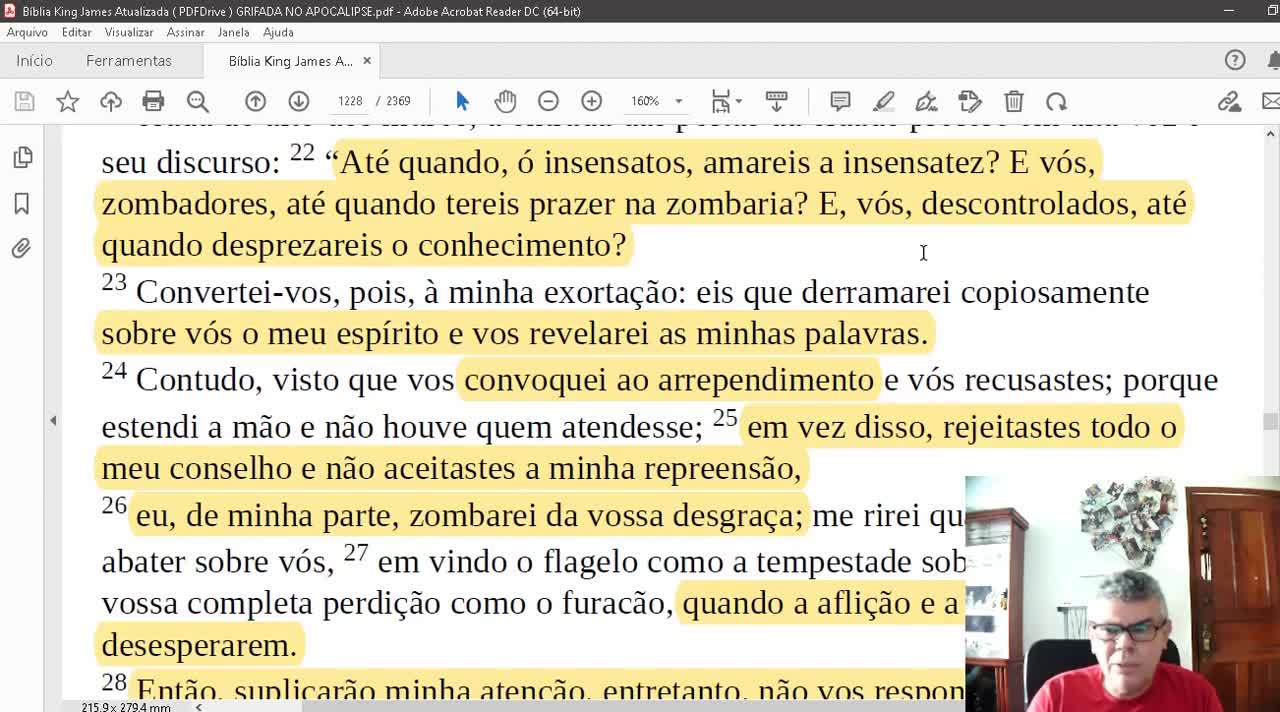The image size is (1280, 712).
Task: Add a comment note with speech bubble icon
Action: coord(840,101)
